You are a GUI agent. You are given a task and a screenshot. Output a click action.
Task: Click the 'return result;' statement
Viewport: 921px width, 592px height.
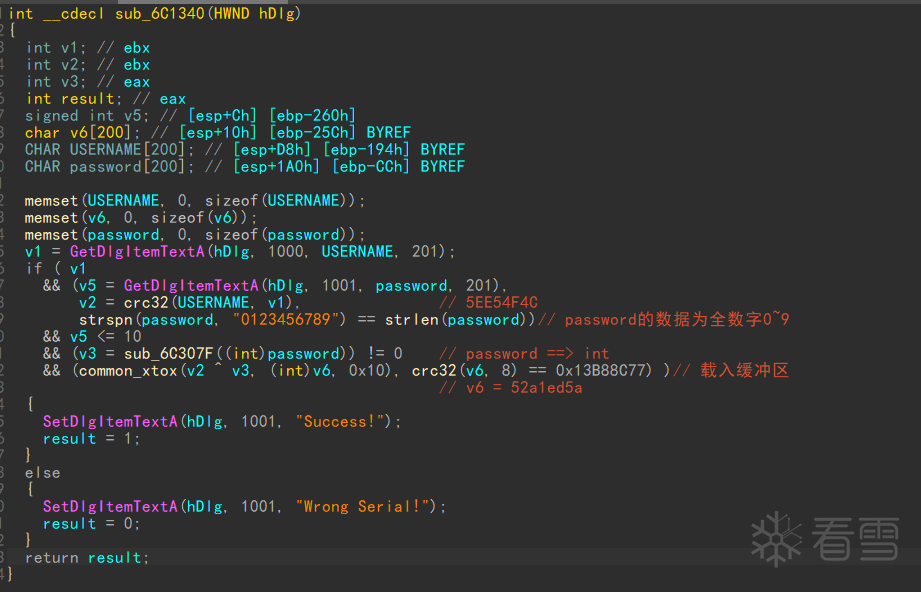[87, 558]
